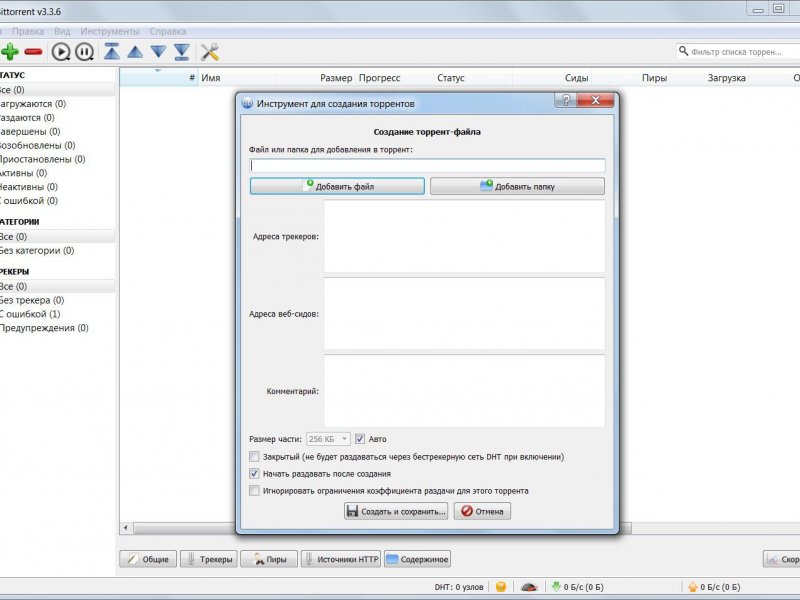800x600 pixels.
Task: Select Предупреждения (0) tracker filter
Action: pos(44,327)
